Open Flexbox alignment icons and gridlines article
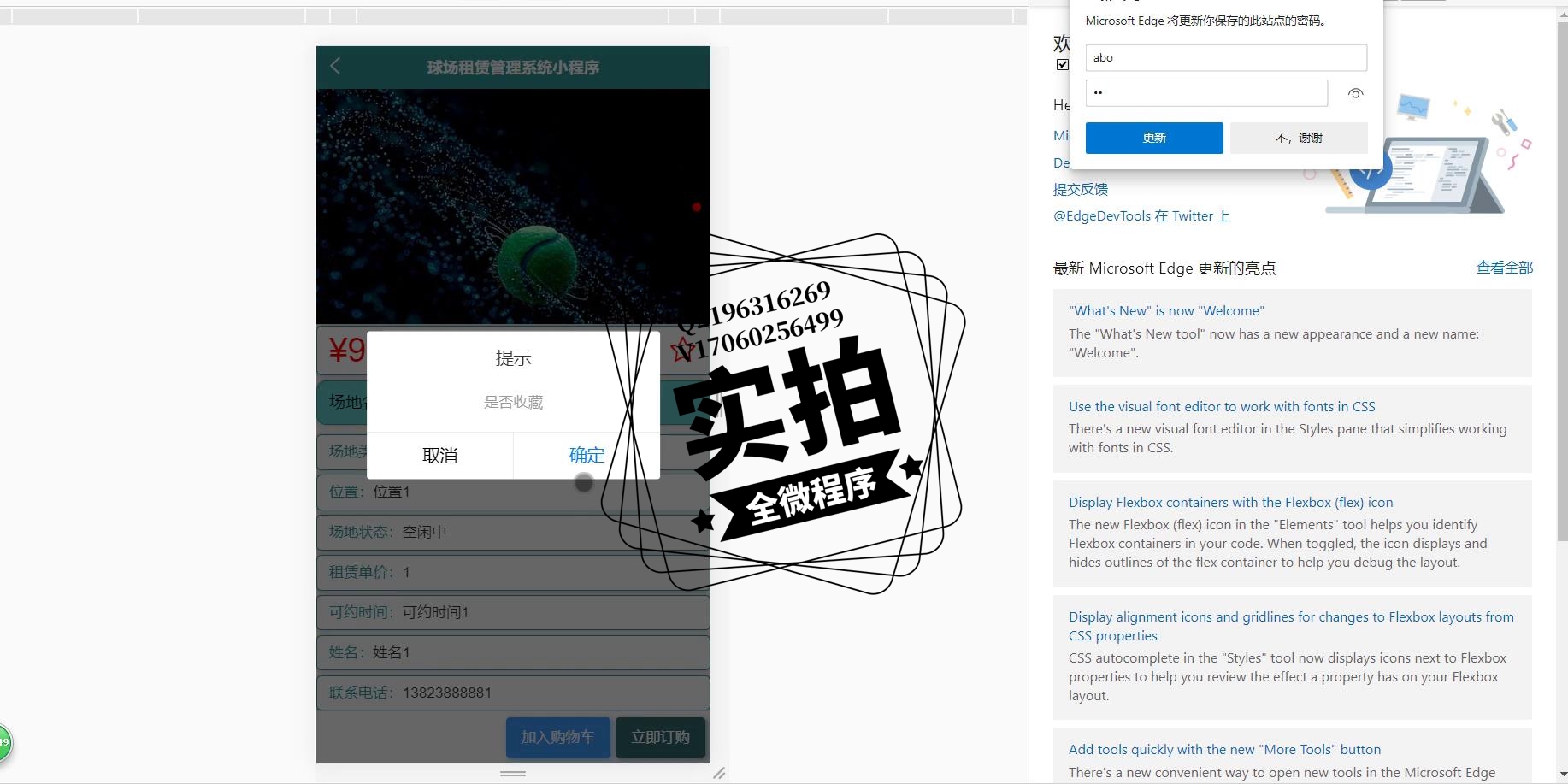Image resolution: width=1568 pixels, height=784 pixels. pyautogui.click(x=1291, y=627)
